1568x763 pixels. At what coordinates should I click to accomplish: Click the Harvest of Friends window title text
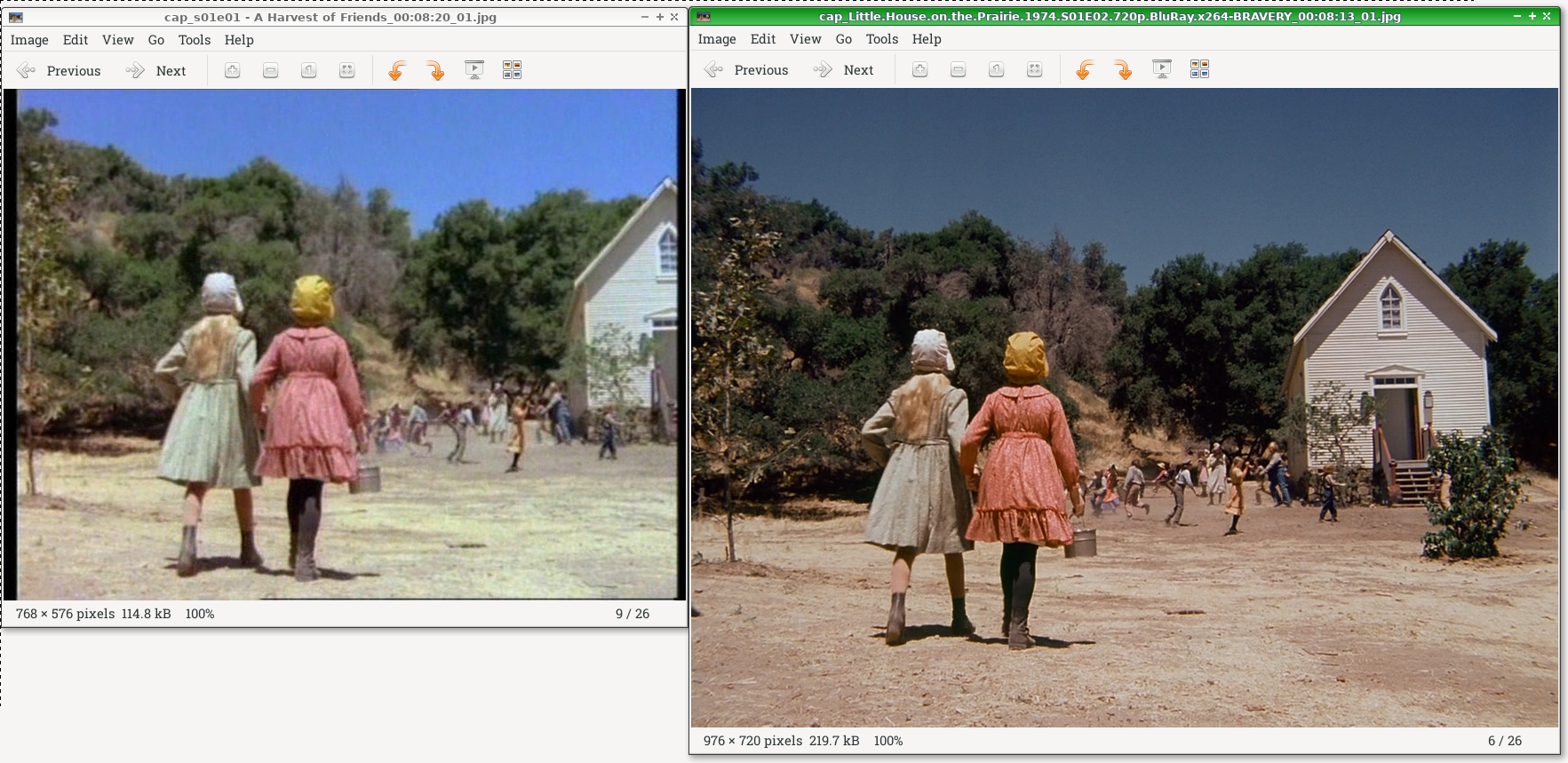click(x=330, y=17)
